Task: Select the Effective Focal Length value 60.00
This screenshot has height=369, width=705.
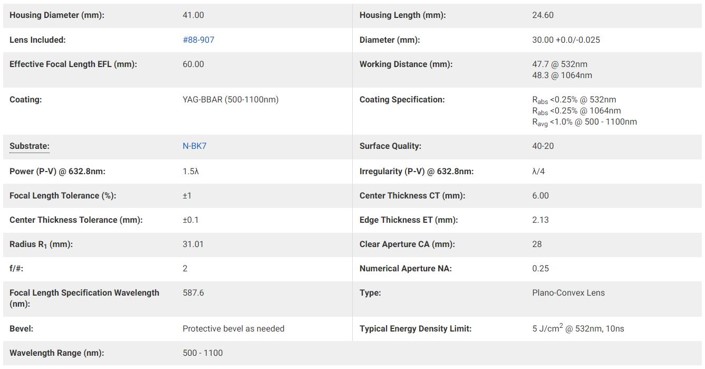Action: click(193, 64)
